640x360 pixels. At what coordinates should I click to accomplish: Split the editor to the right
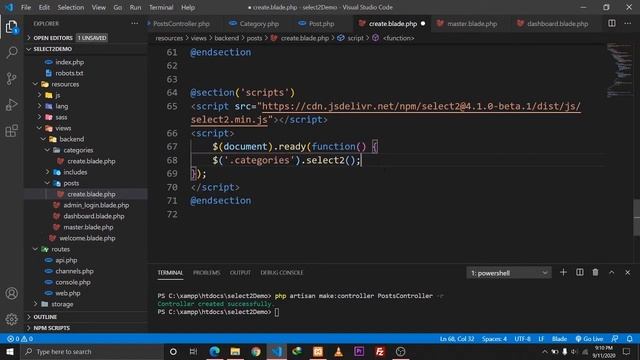(611, 23)
